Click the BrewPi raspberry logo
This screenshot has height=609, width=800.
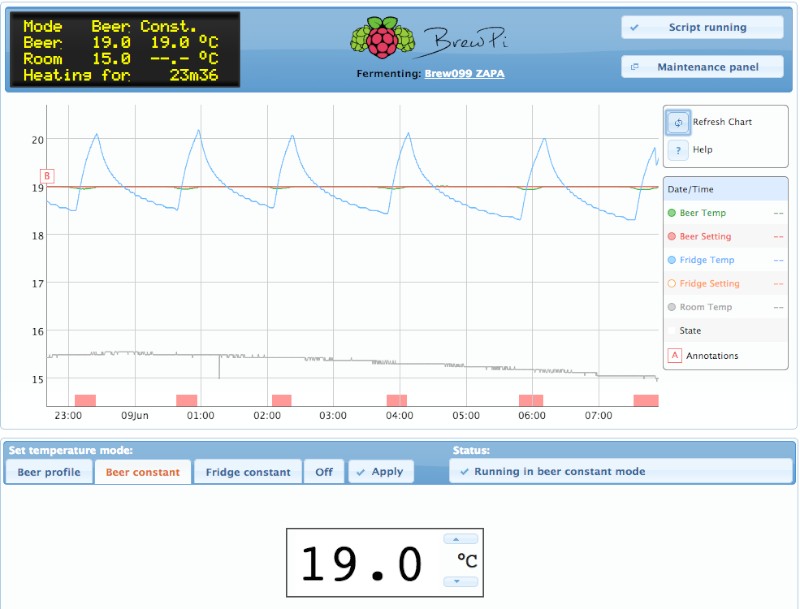coord(382,37)
